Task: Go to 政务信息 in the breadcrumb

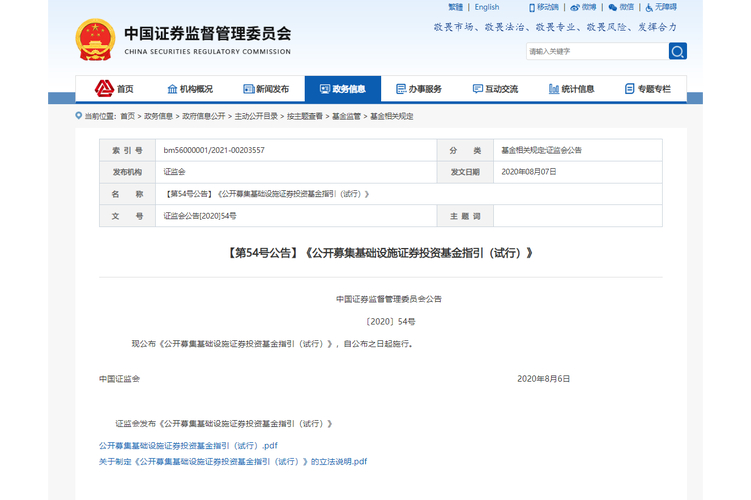Action: (158, 116)
